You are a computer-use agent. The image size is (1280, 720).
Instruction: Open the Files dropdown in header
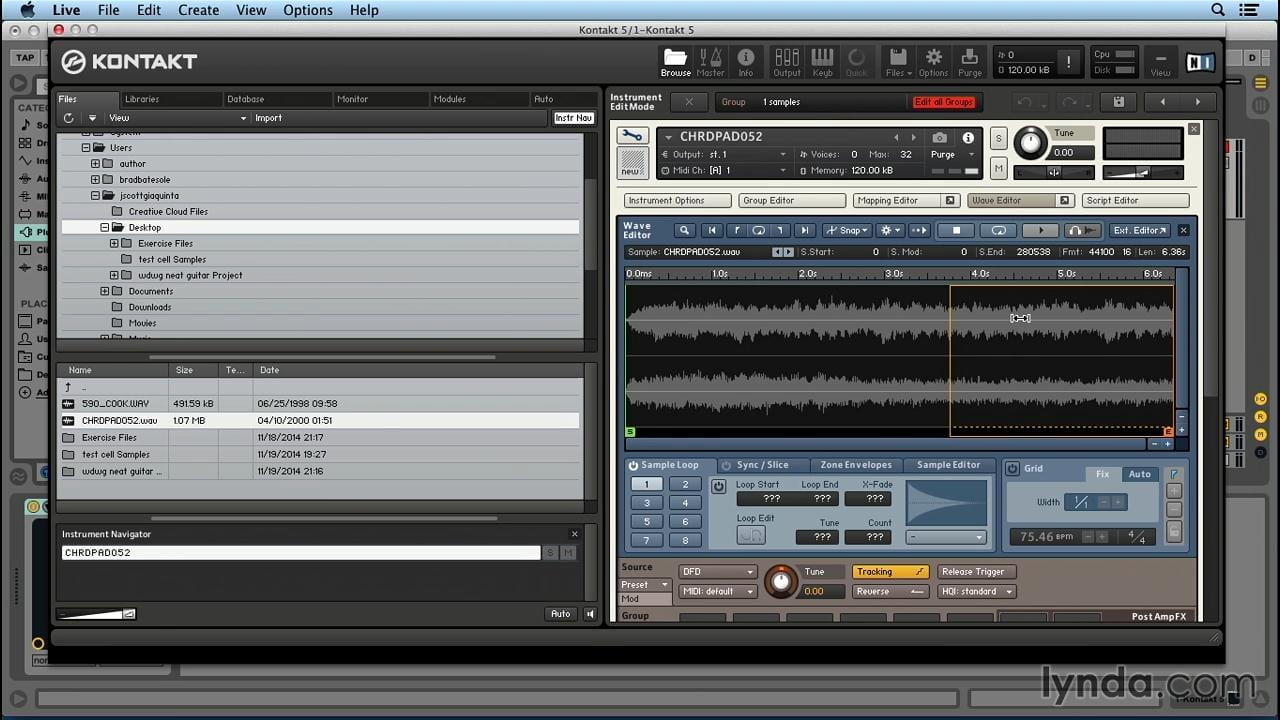pos(896,62)
